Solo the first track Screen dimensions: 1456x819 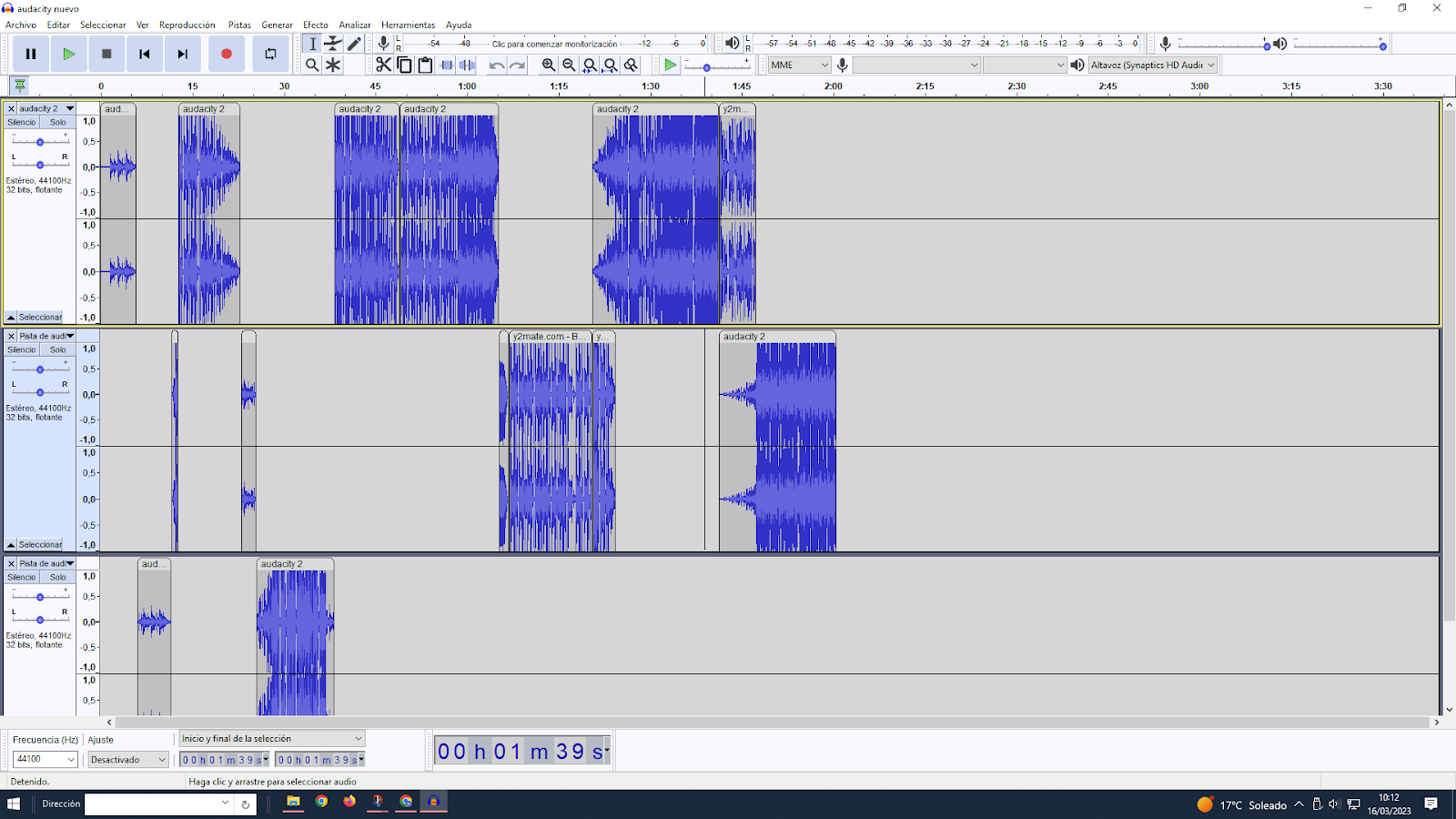click(58, 122)
